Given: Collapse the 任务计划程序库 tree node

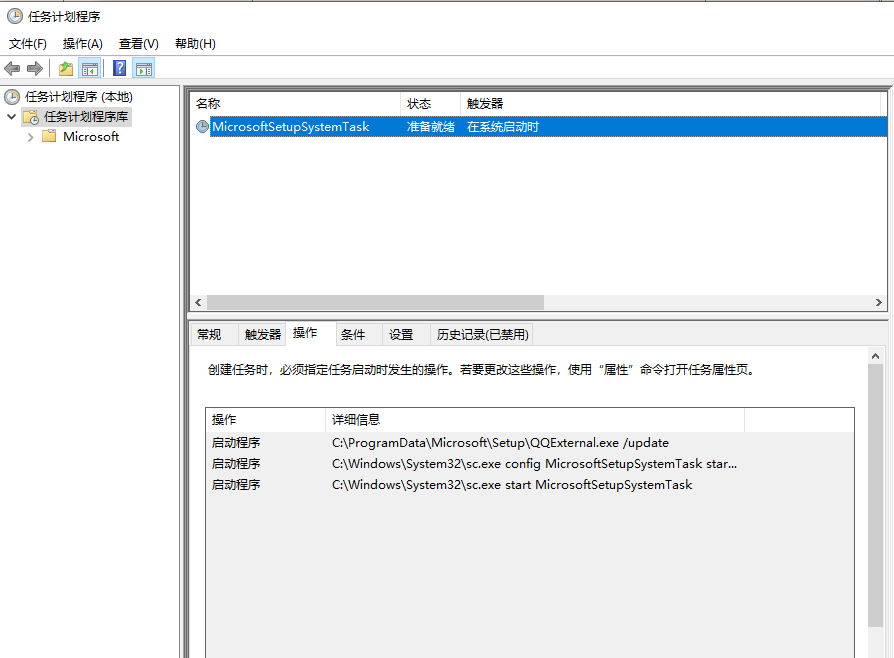Looking at the screenshot, I should (11, 117).
